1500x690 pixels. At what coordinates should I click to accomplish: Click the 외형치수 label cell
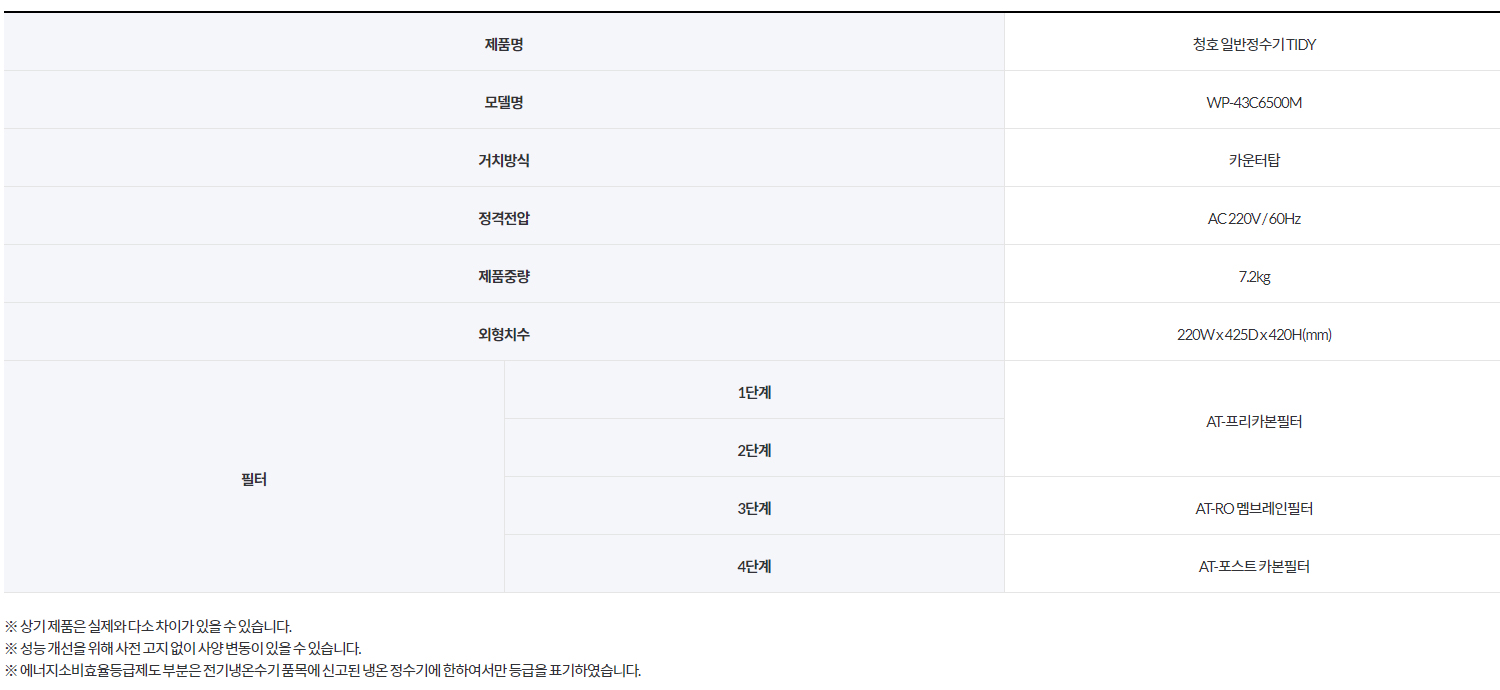[504, 332]
